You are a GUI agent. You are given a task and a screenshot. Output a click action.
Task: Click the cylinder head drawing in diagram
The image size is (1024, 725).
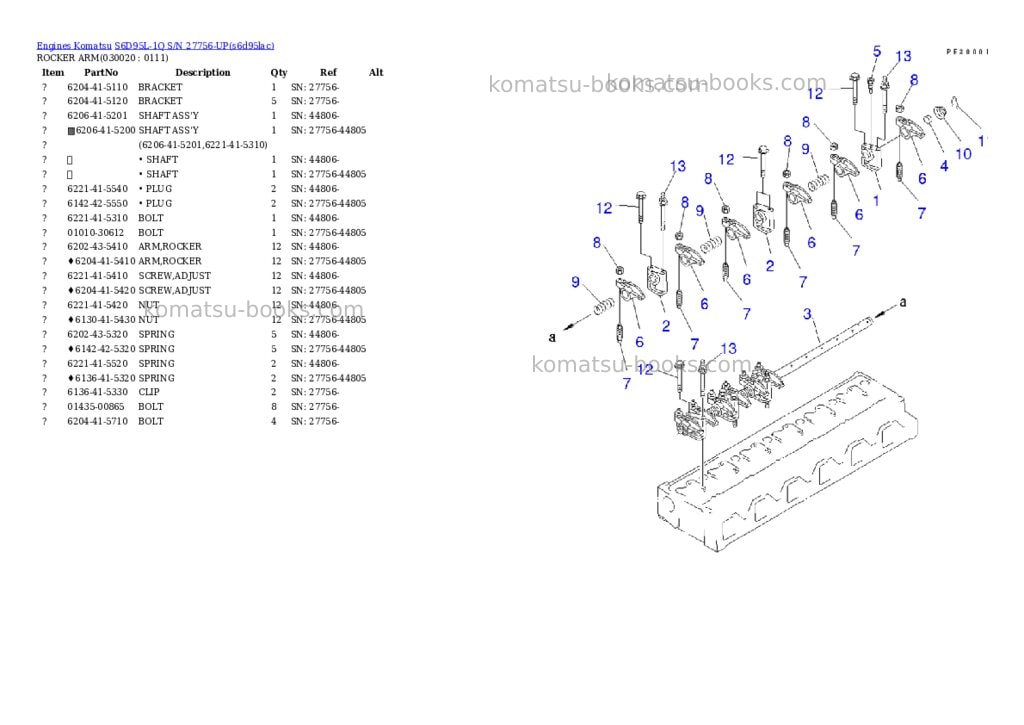tap(787, 464)
